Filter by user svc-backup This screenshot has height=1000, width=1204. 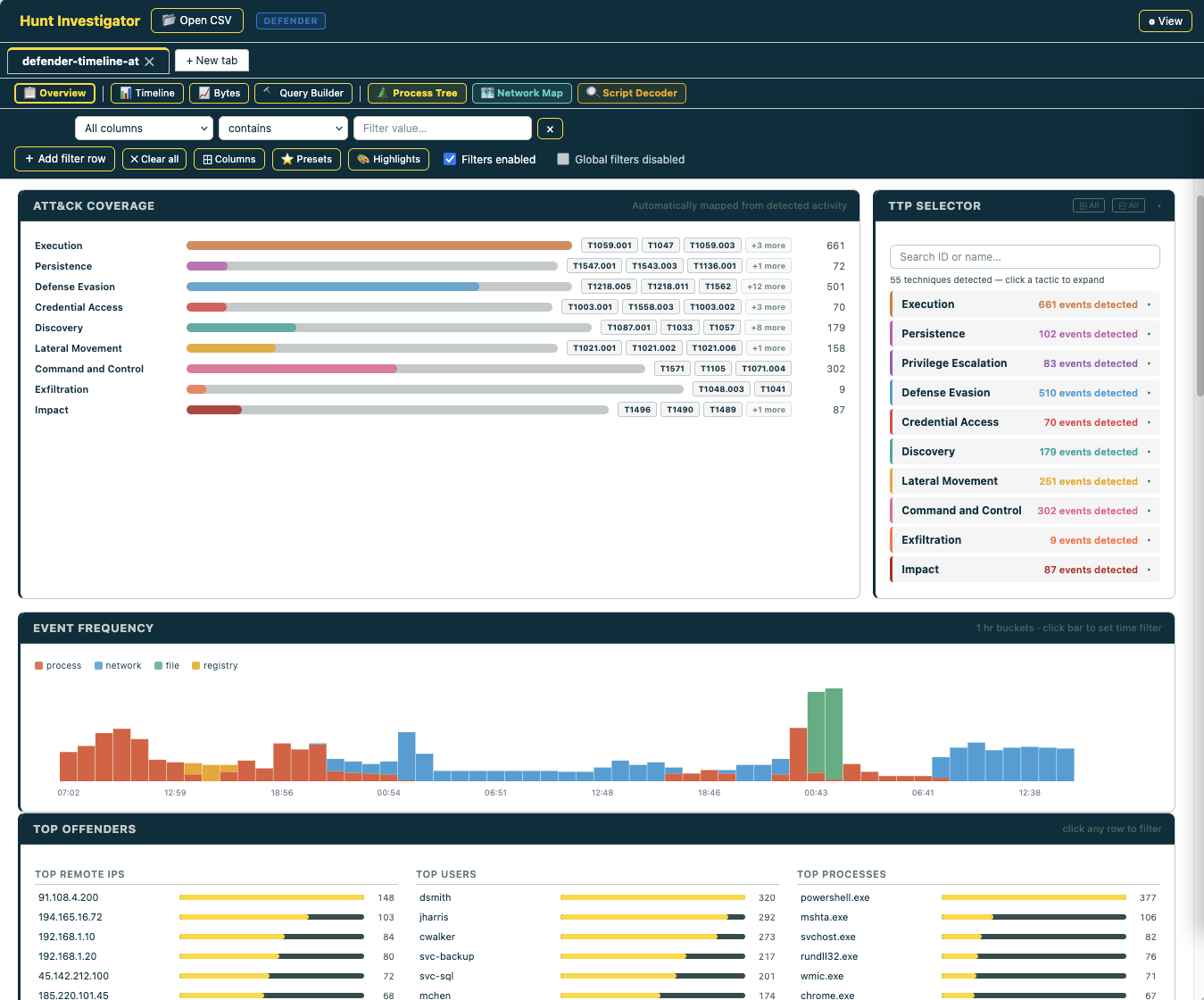pos(597,956)
